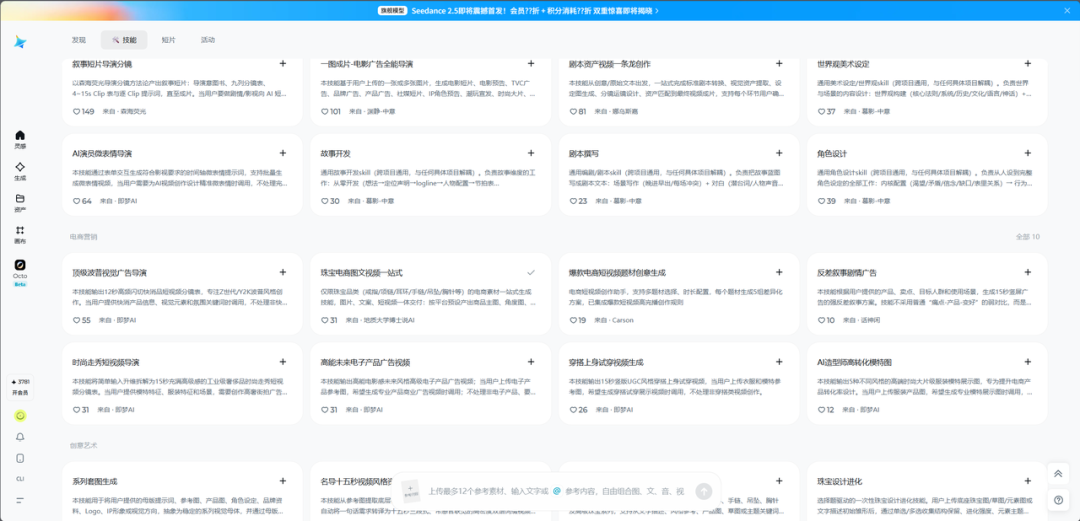Image resolution: width=1080 pixels, height=521 pixels.
Task: Focus the prompt input field at bottom
Action: [x=555, y=491]
